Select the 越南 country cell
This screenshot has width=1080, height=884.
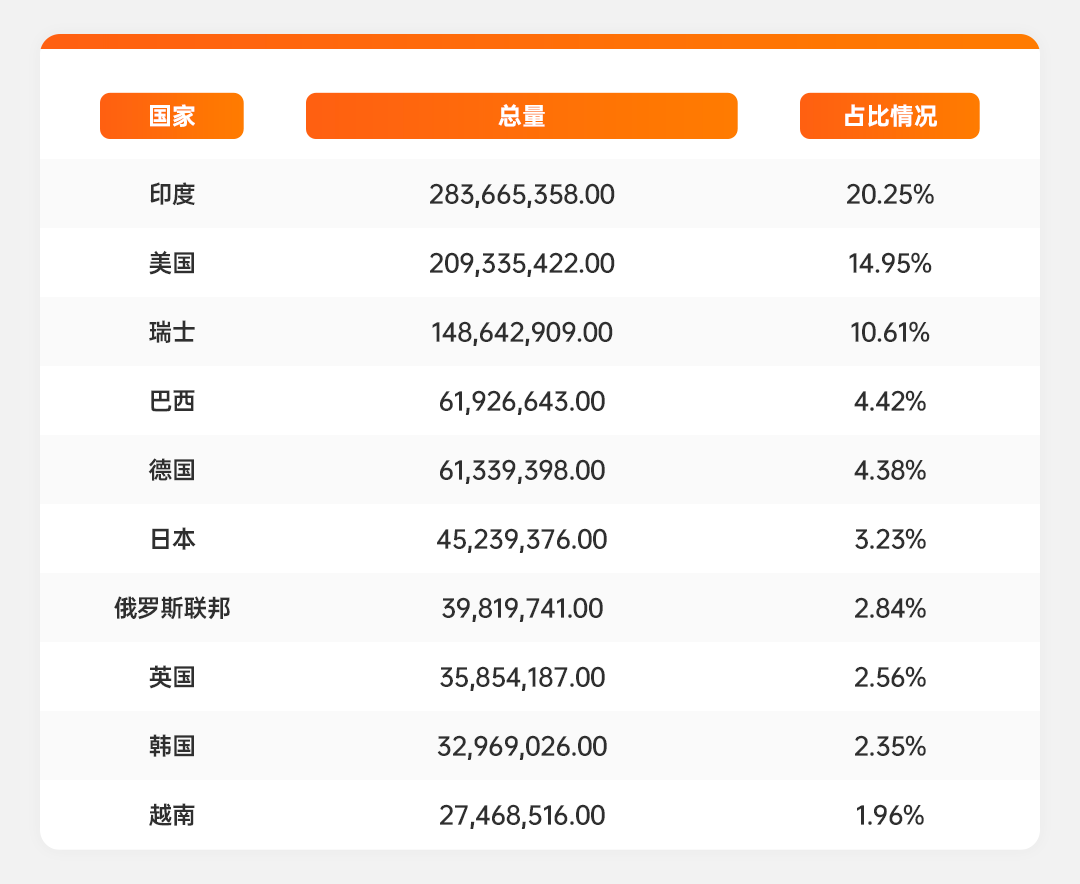(x=171, y=815)
